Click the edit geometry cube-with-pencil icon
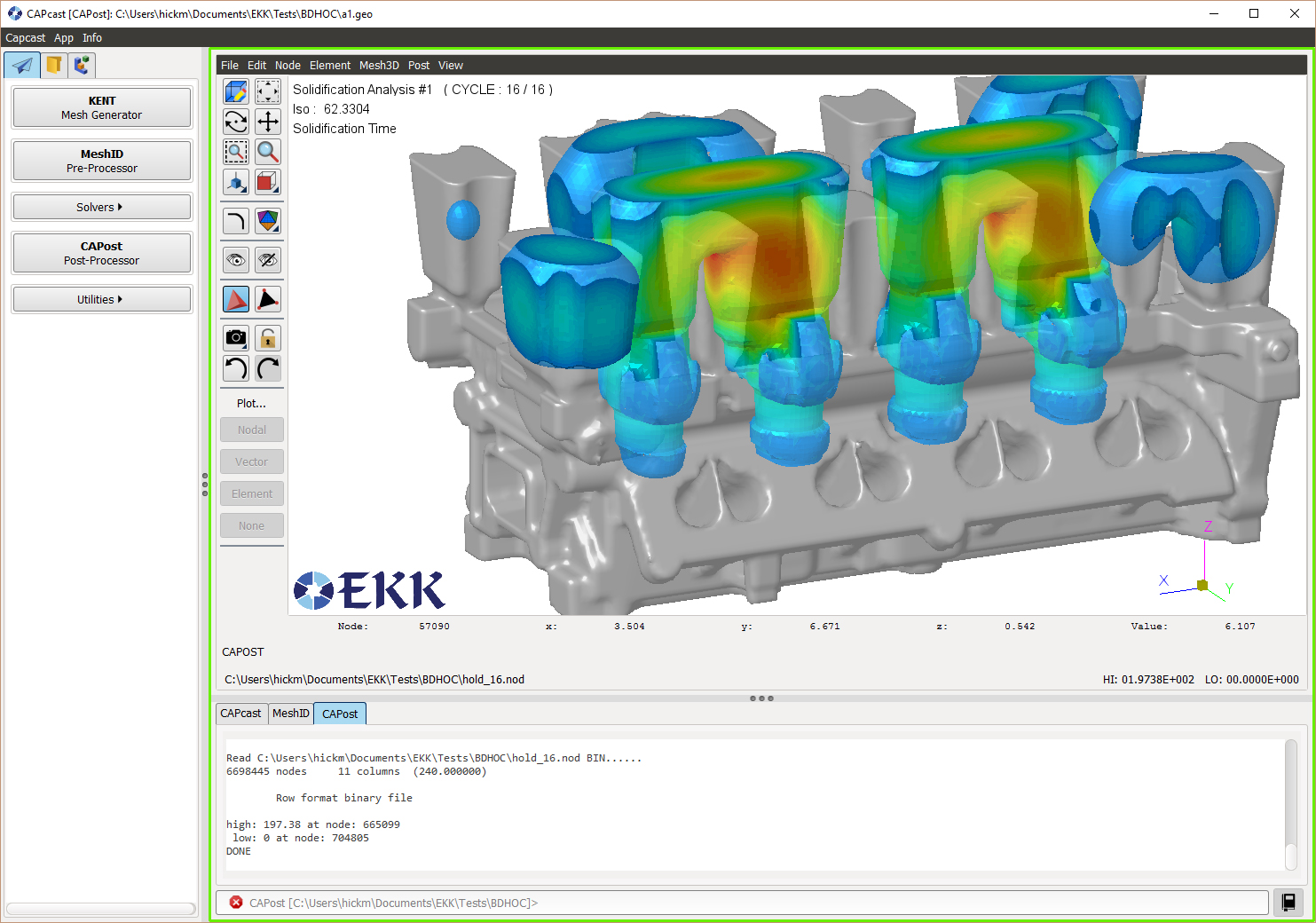Viewport: 1316px width, 923px height. 236,91
